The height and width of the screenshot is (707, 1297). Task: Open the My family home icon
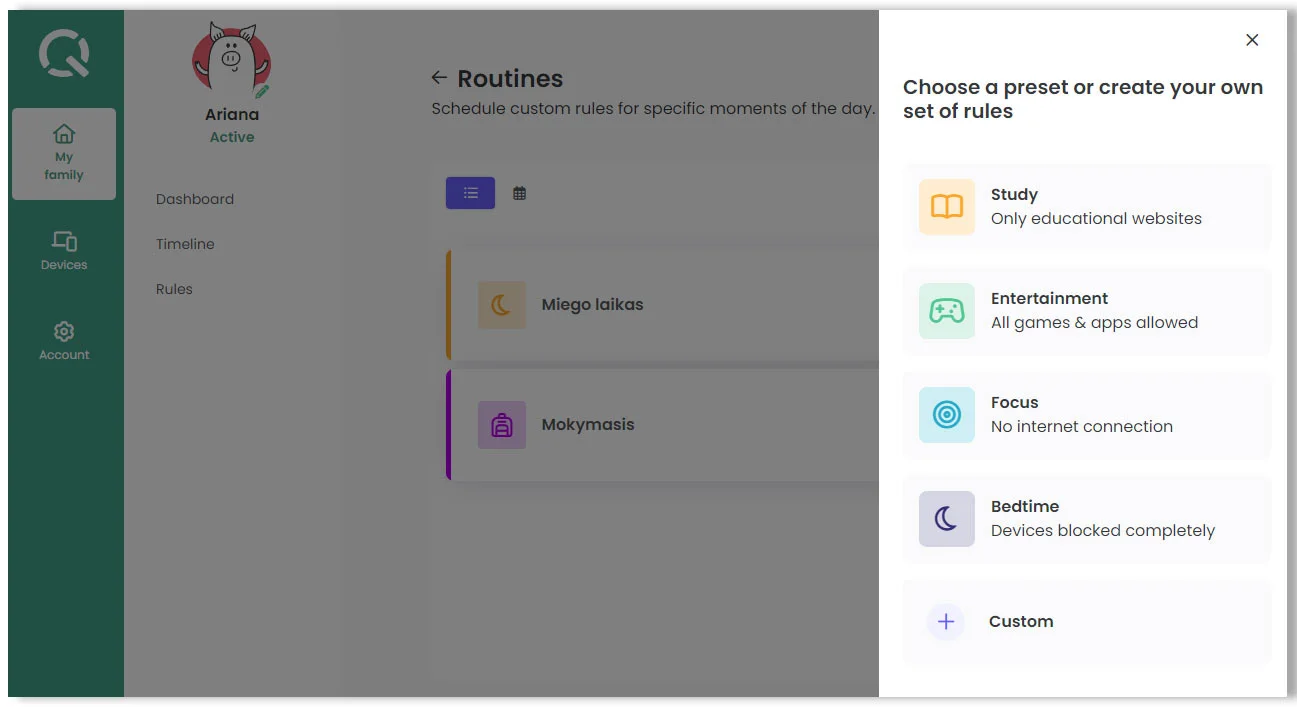point(64,134)
